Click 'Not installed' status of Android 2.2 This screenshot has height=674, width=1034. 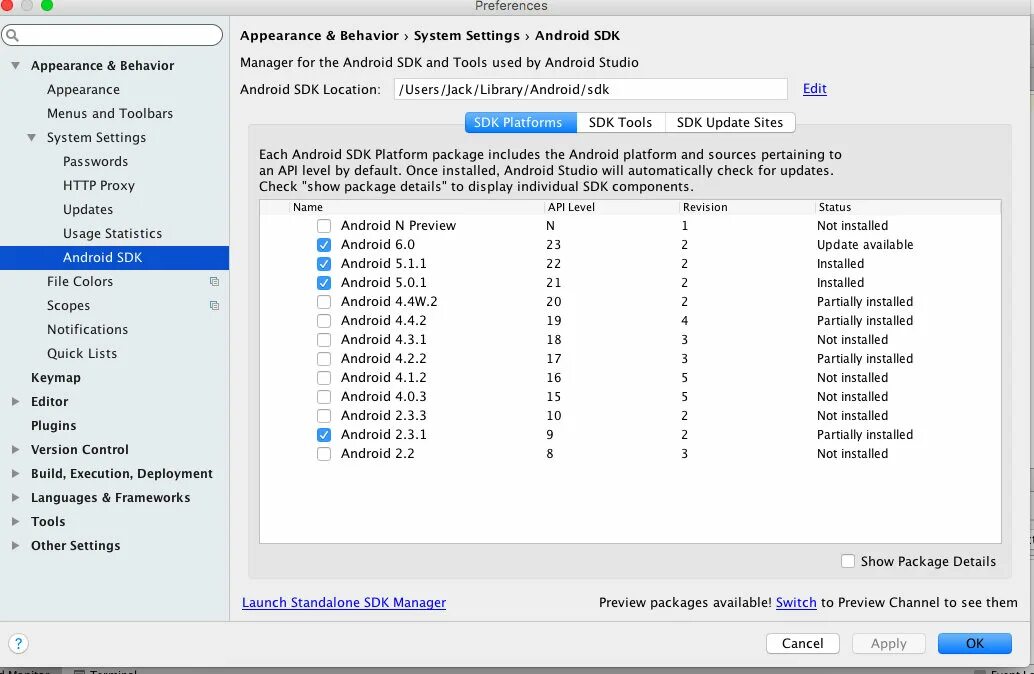click(852, 454)
